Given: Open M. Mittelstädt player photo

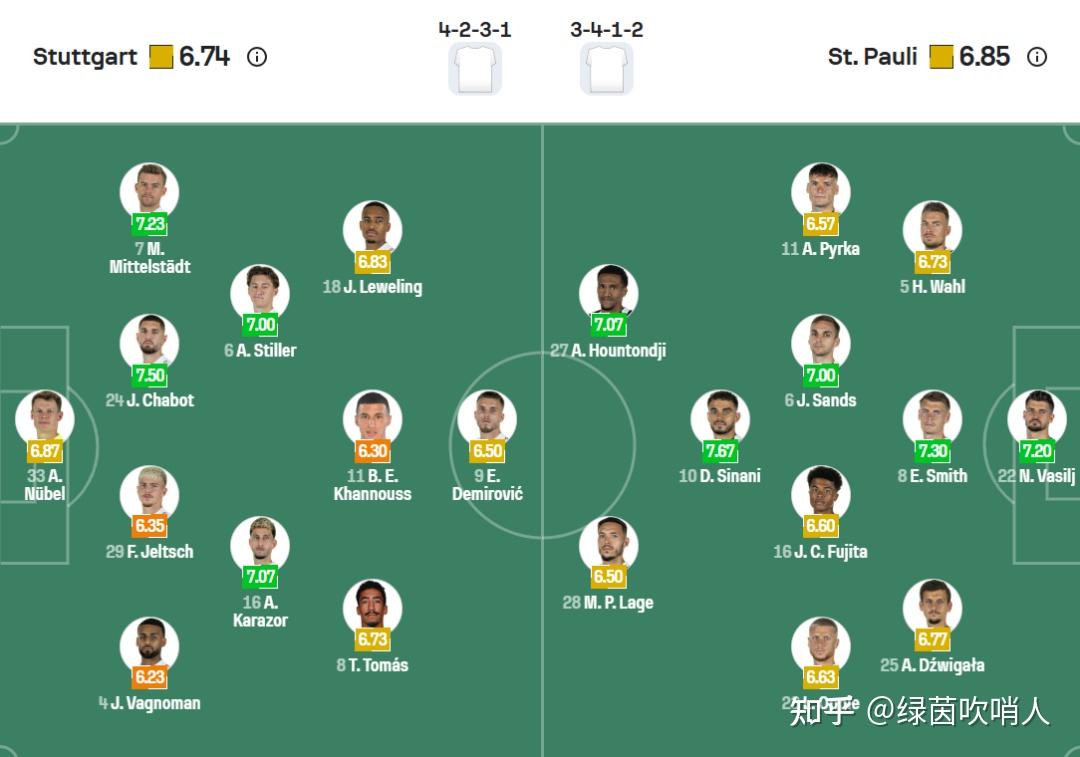Looking at the screenshot, I should 149,190.
